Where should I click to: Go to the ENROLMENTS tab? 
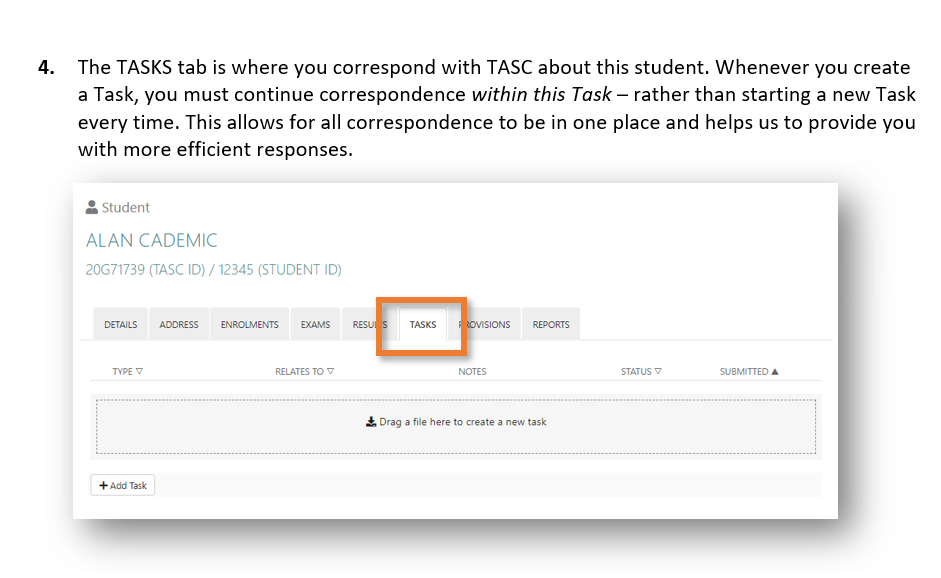[x=250, y=325]
